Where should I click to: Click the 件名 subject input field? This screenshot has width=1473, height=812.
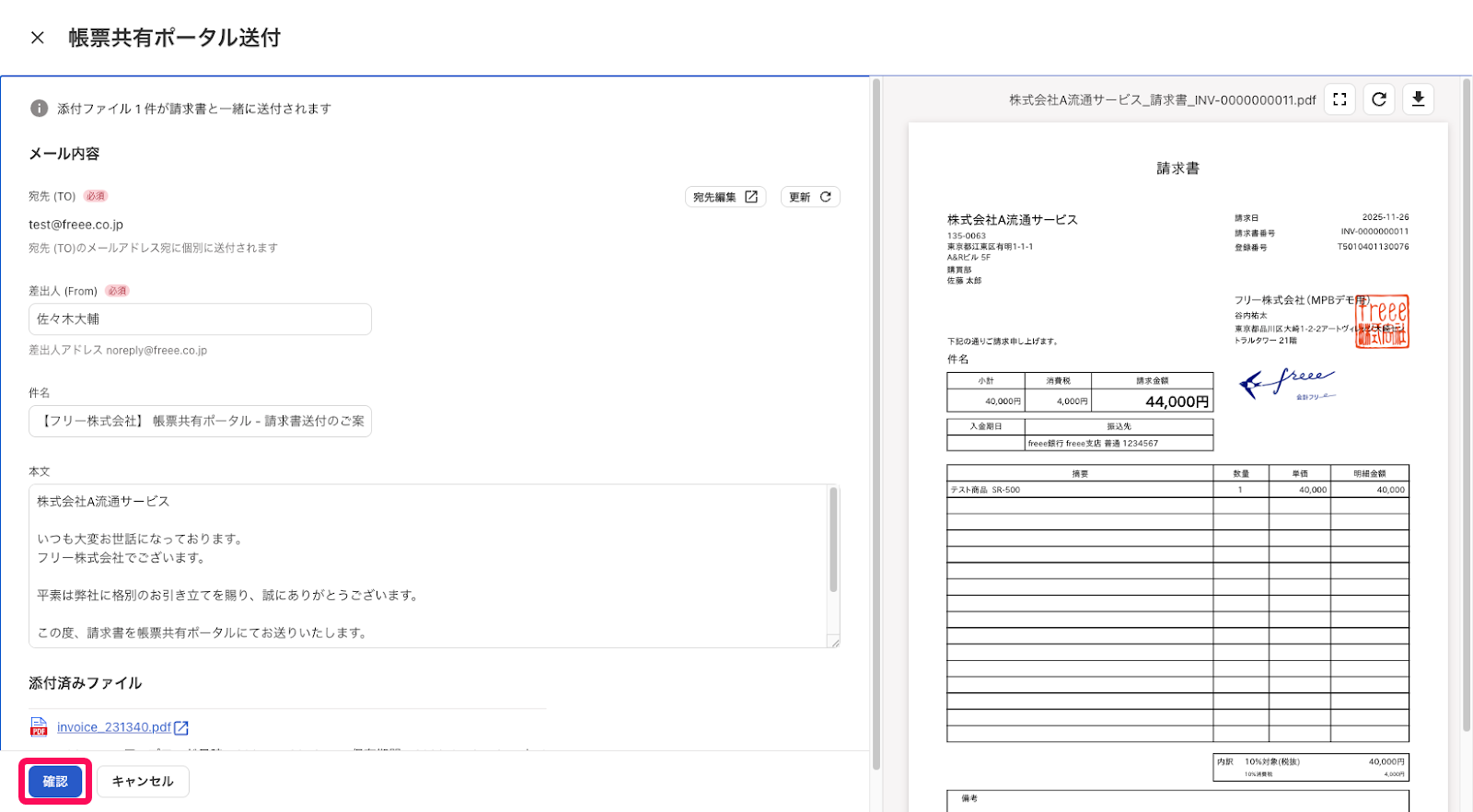click(200, 421)
